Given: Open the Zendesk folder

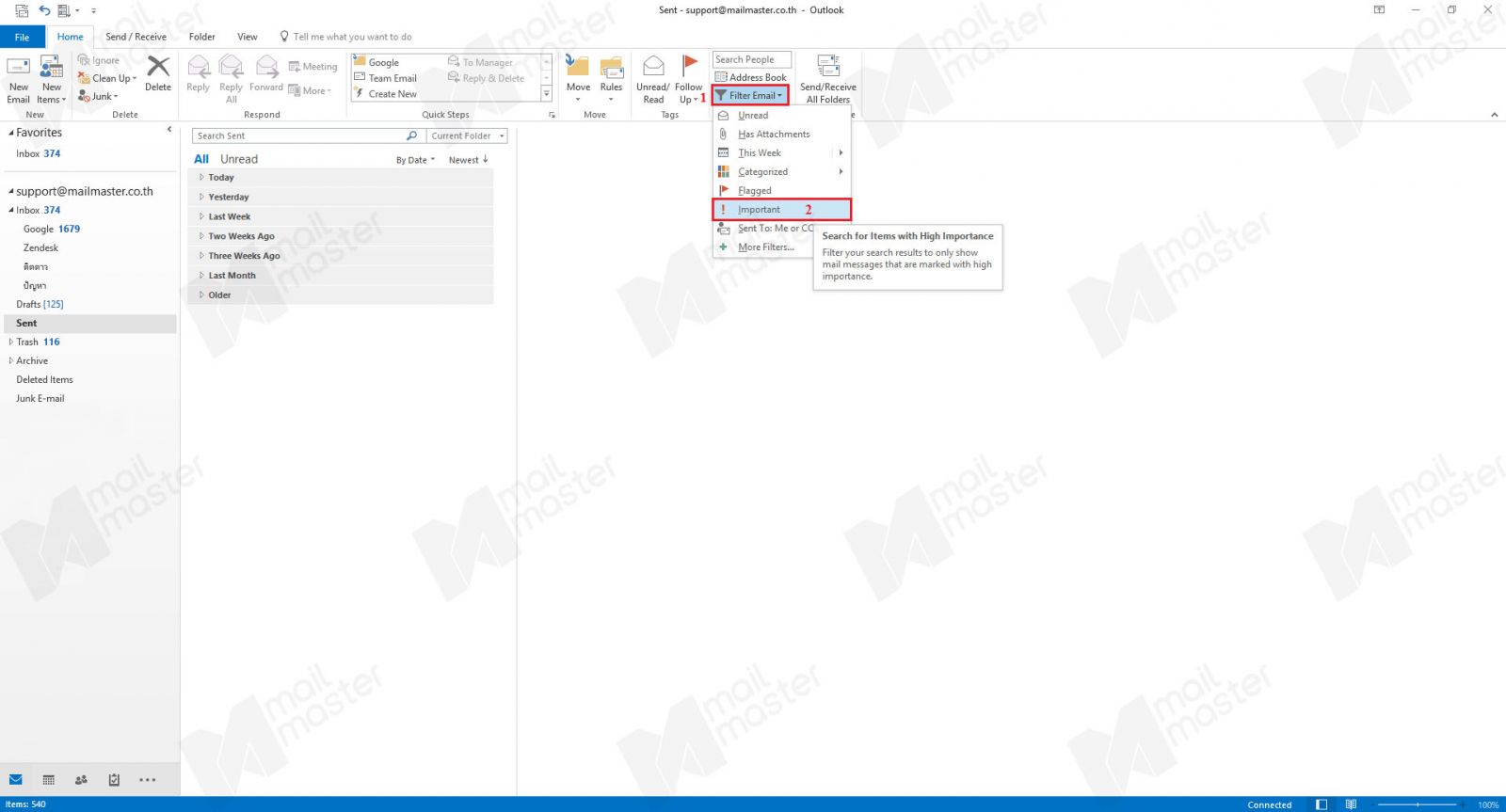Looking at the screenshot, I should (x=40, y=247).
